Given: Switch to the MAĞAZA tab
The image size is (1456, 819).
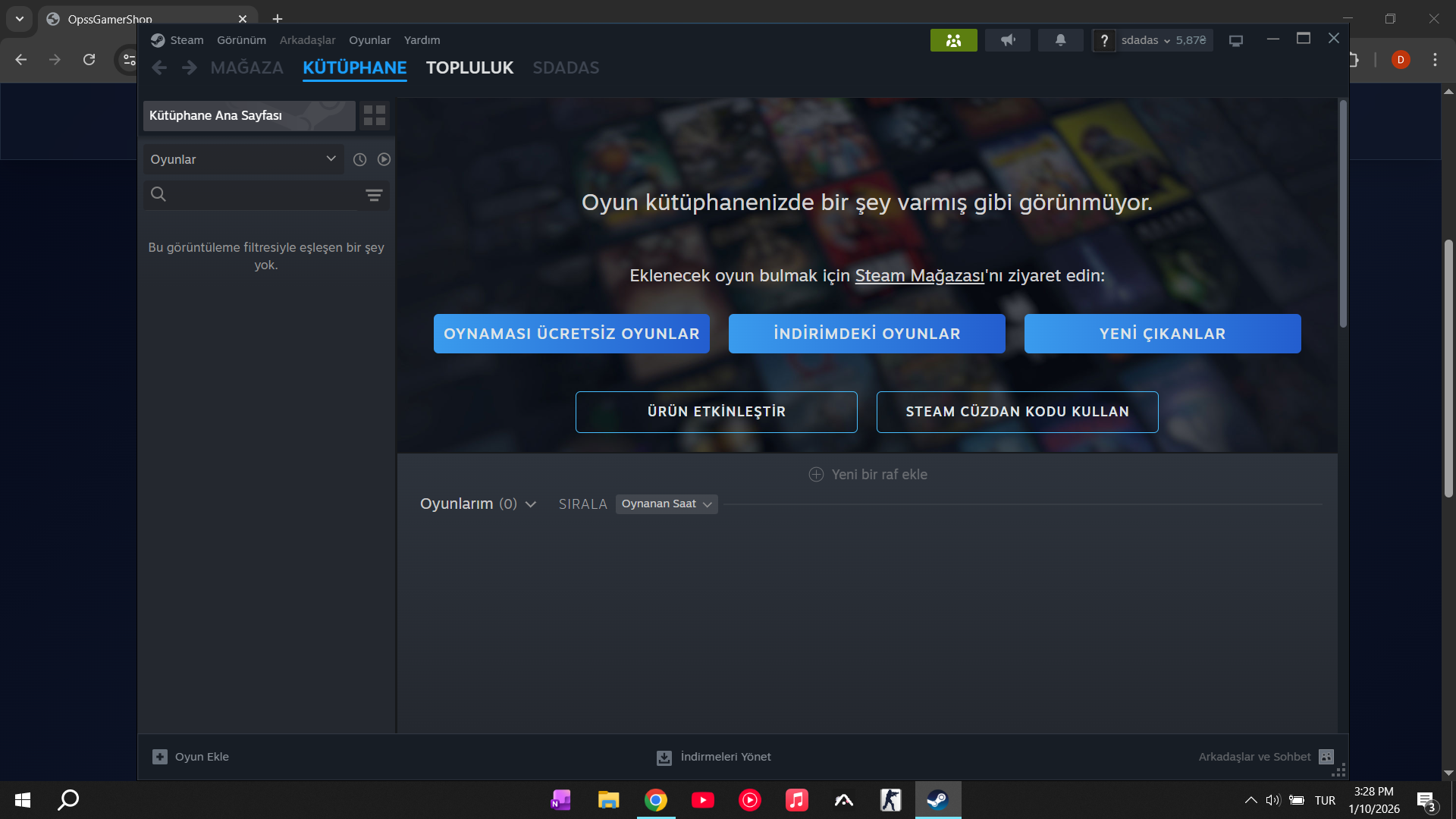Looking at the screenshot, I should pyautogui.click(x=246, y=67).
